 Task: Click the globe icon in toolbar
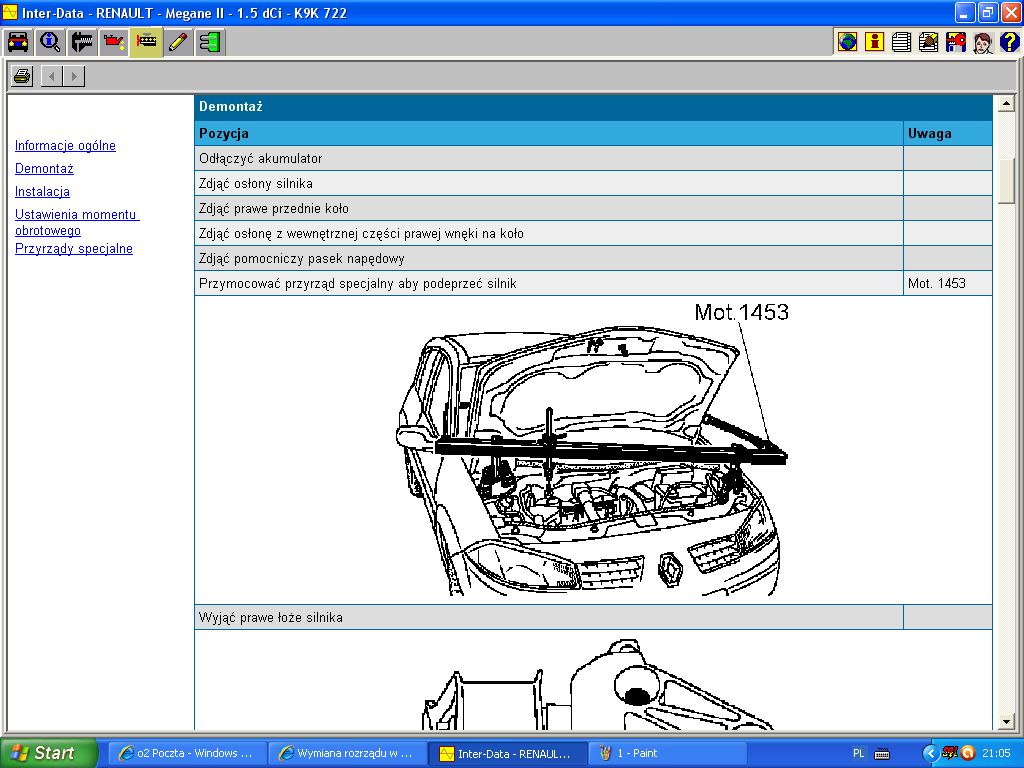click(x=848, y=42)
